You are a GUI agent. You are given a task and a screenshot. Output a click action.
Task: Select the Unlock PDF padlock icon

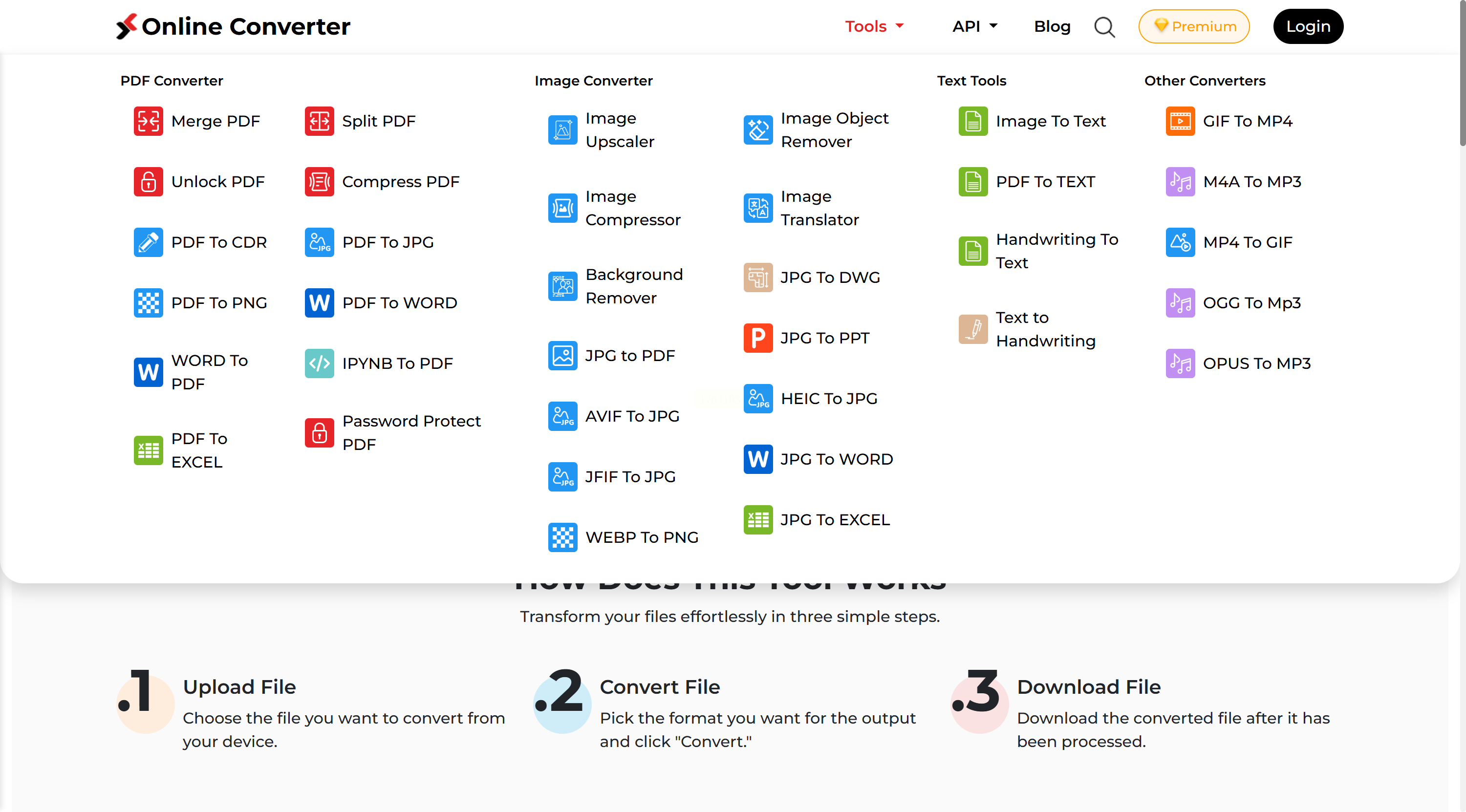click(x=148, y=182)
